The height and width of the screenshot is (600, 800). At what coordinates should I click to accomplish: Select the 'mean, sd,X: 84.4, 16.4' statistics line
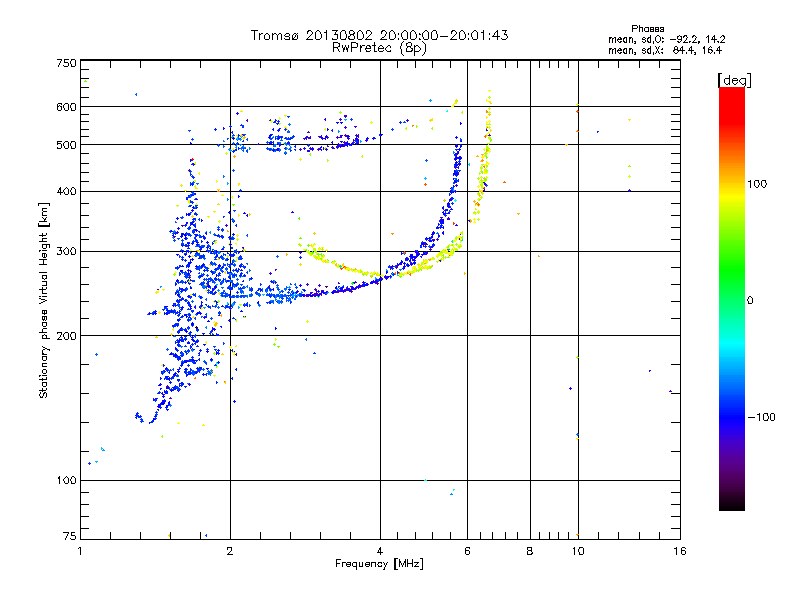(x=665, y=50)
